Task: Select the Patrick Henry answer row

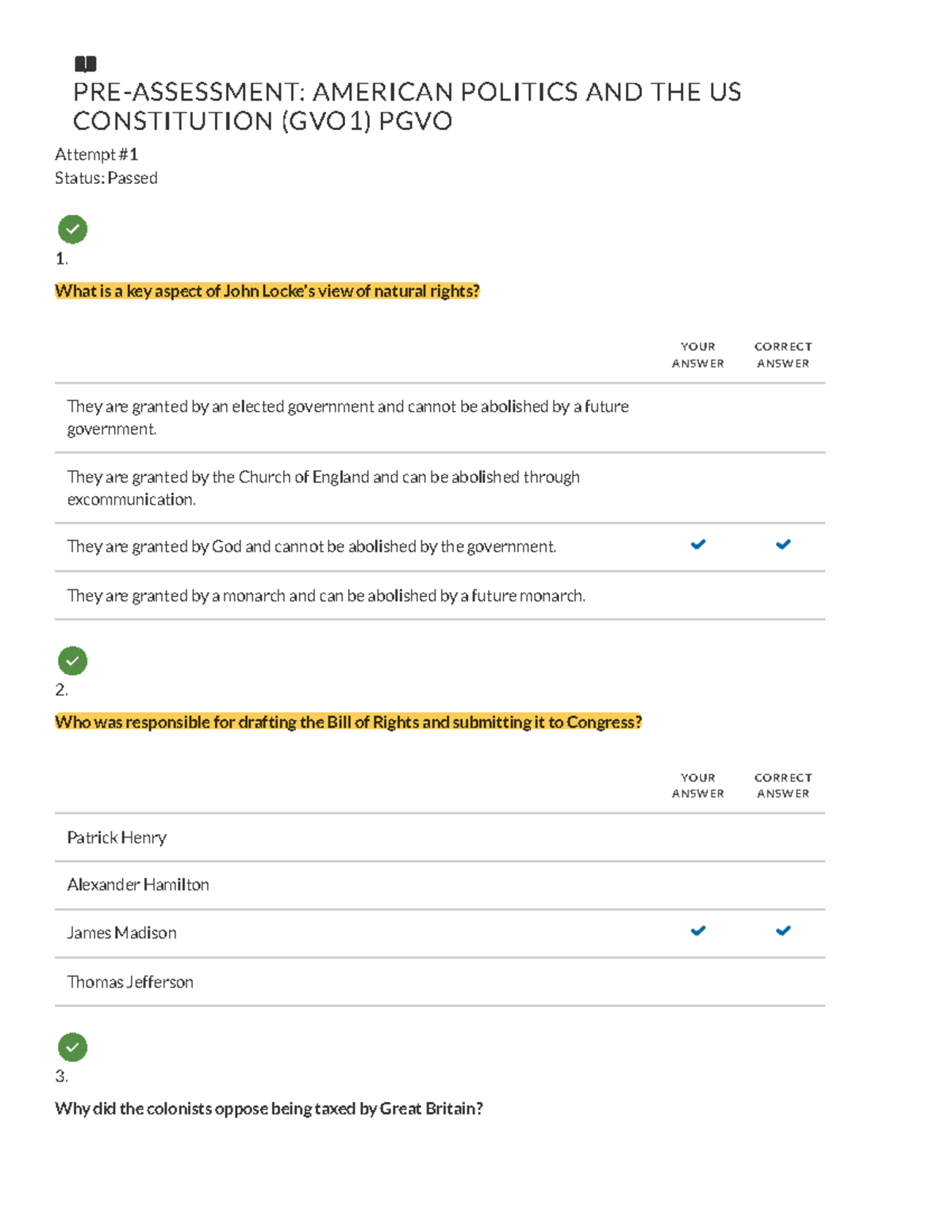Action: point(117,838)
